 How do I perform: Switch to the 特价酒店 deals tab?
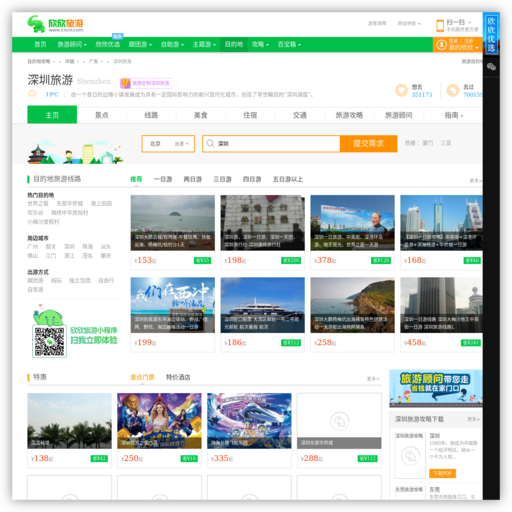(178, 377)
